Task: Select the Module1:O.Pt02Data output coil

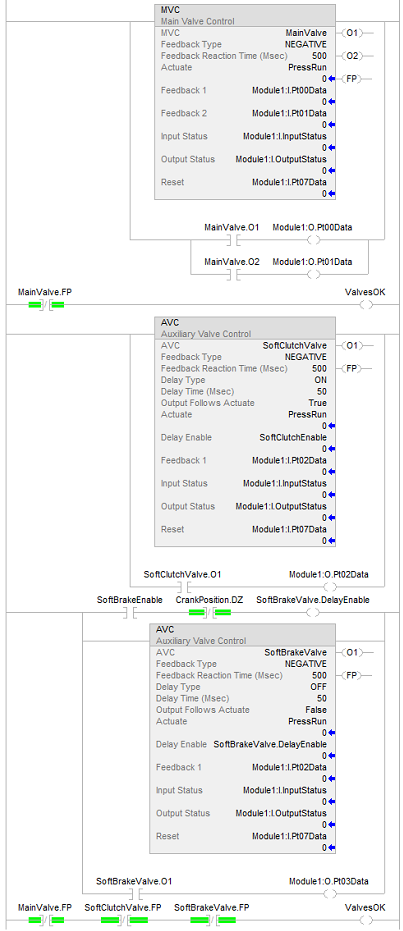Action: pyautogui.click(x=330, y=587)
